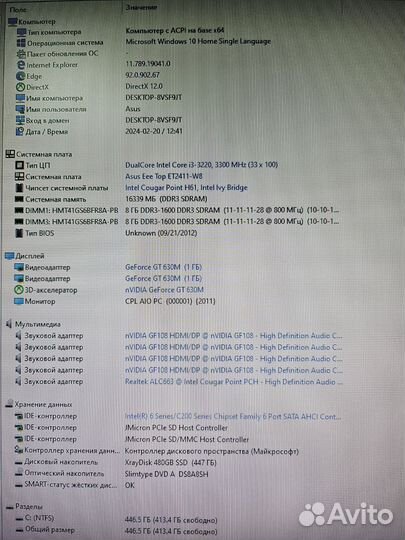Click the Хранение данных heading icon

click(9, 404)
